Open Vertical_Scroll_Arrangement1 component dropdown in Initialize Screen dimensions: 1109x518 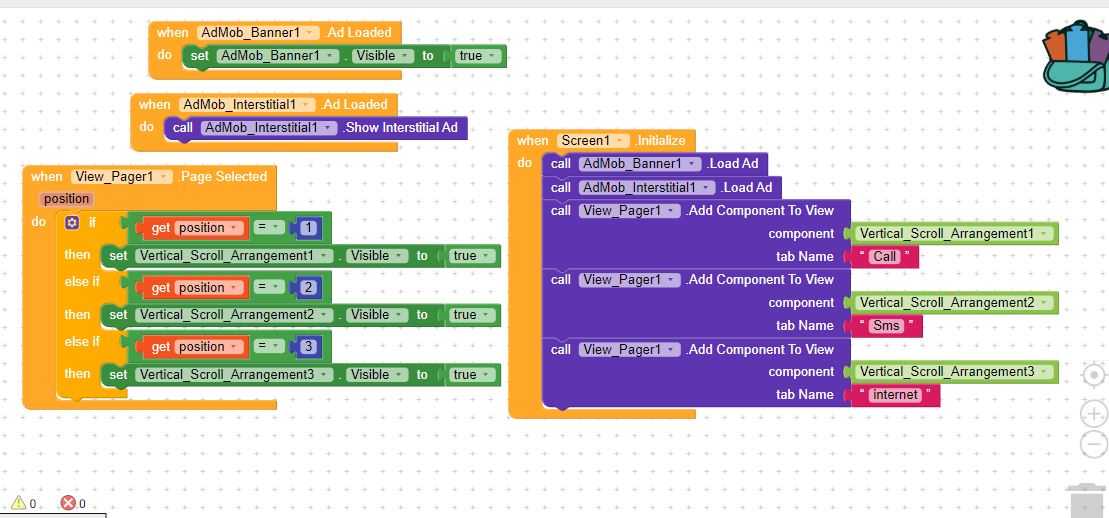954,234
